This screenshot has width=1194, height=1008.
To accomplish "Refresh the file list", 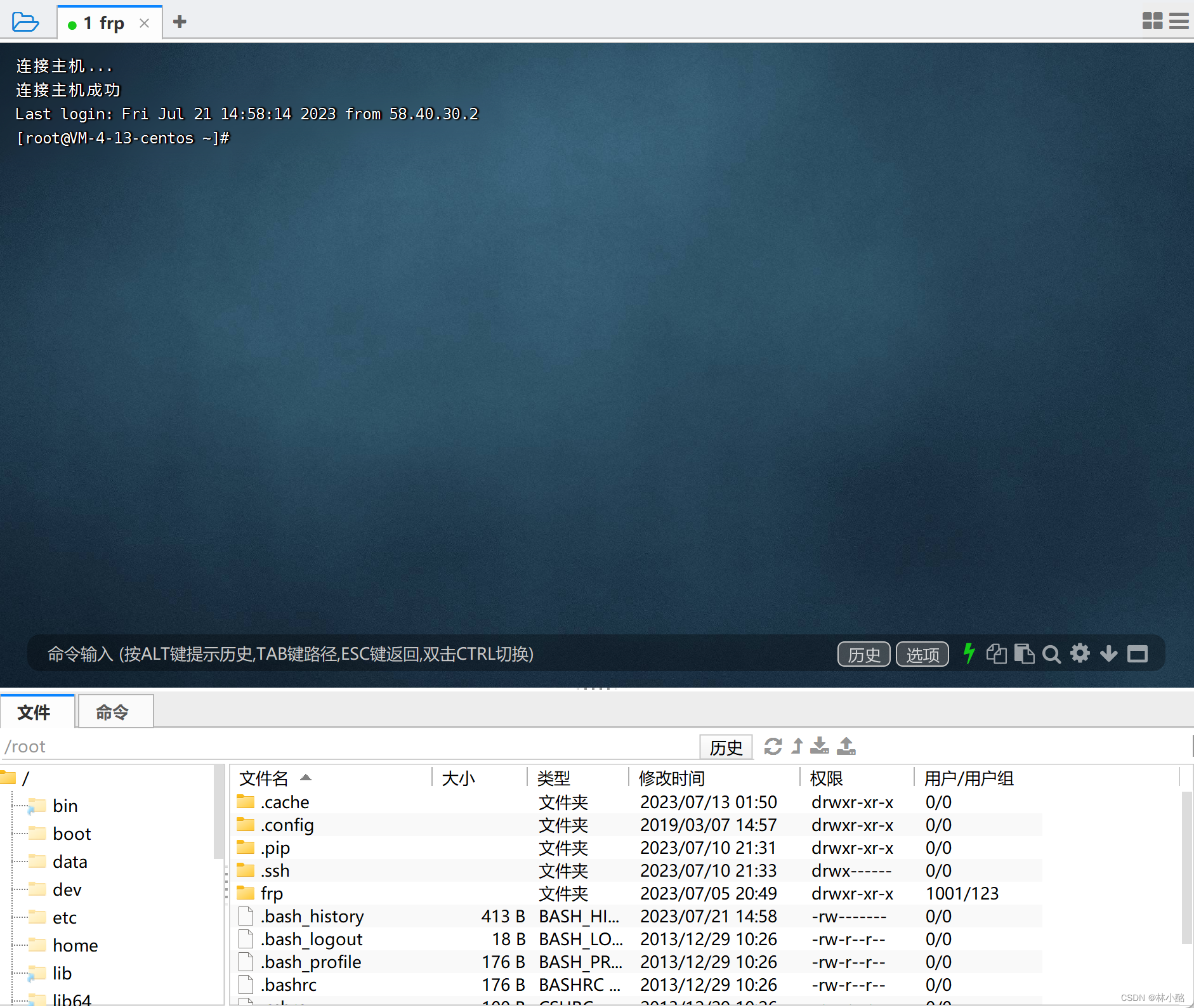I will tap(773, 746).
